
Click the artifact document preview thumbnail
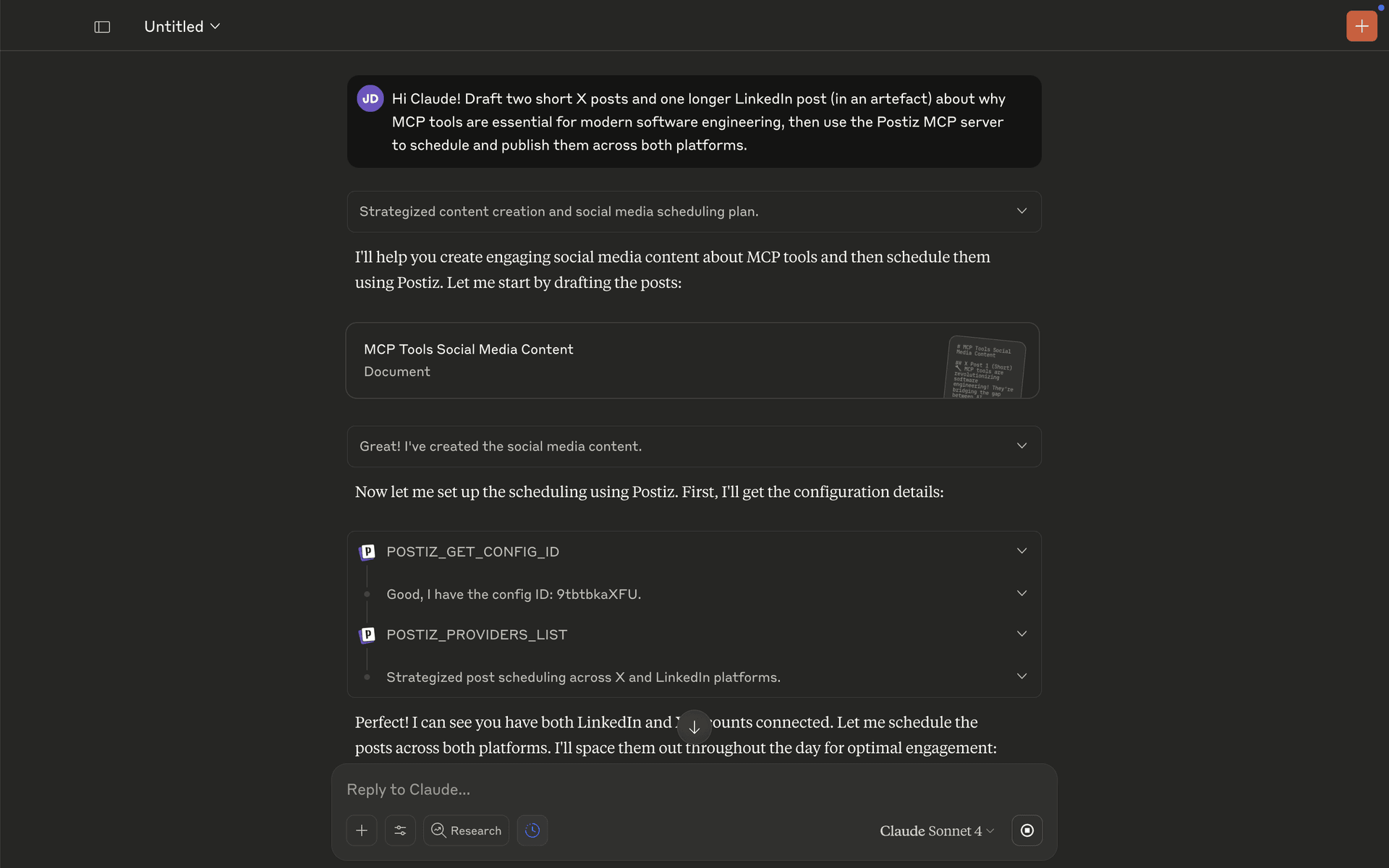[985, 367]
